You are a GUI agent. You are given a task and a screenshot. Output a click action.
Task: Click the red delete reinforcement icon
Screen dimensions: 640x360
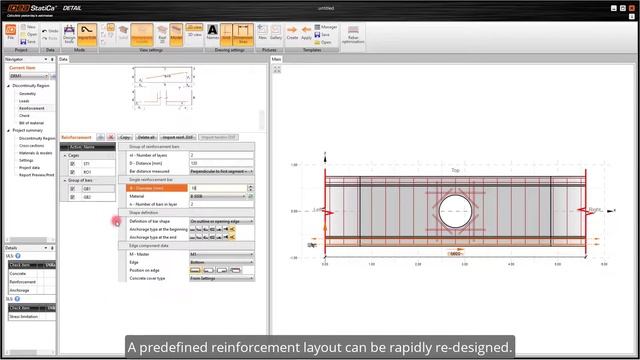coord(110,137)
